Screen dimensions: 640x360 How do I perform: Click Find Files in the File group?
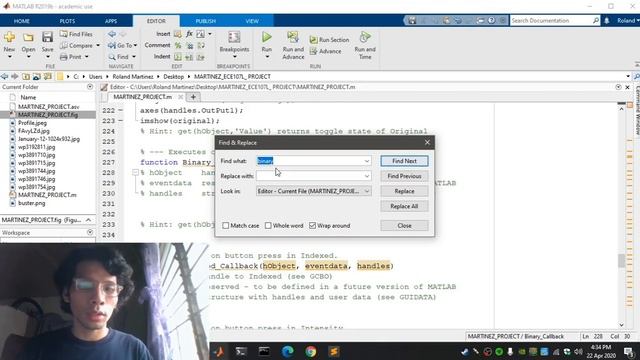pos(76,34)
